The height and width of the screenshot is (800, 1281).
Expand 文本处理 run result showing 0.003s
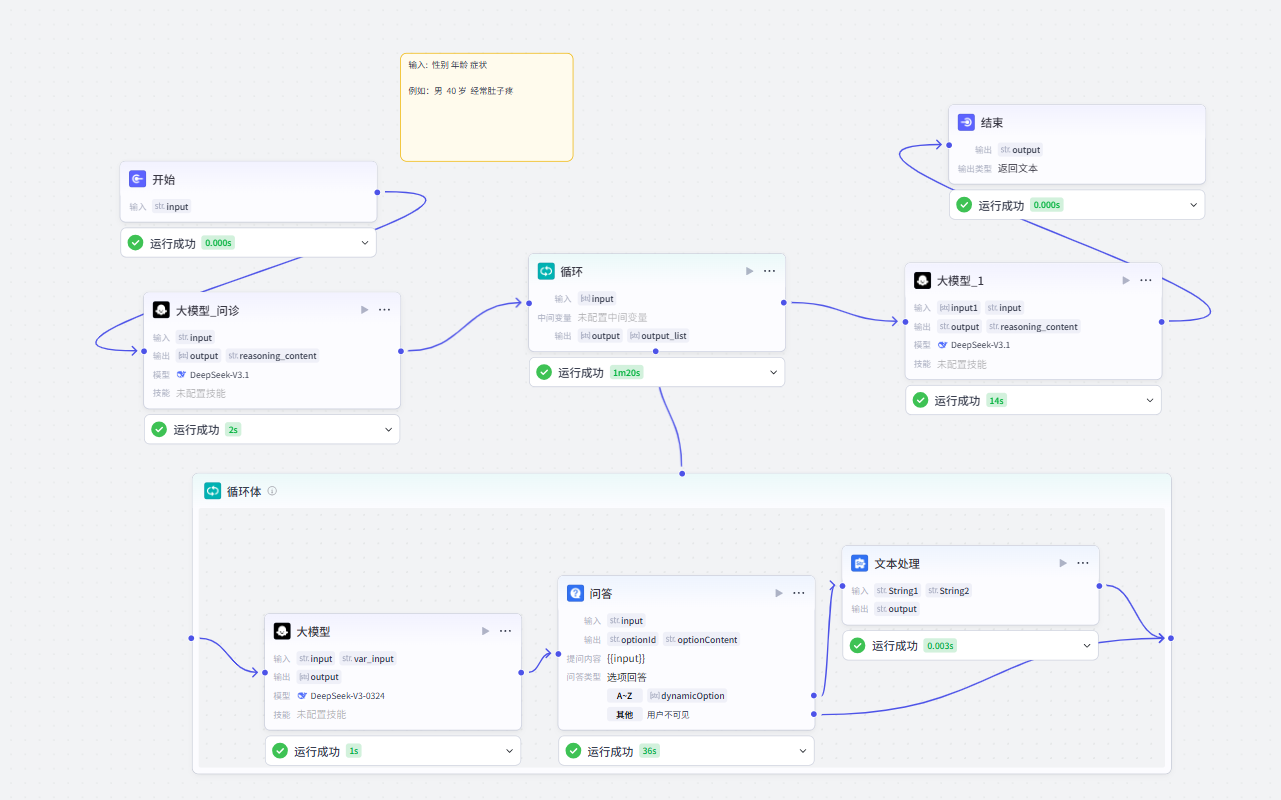pyautogui.click(x=1086, y=646)
